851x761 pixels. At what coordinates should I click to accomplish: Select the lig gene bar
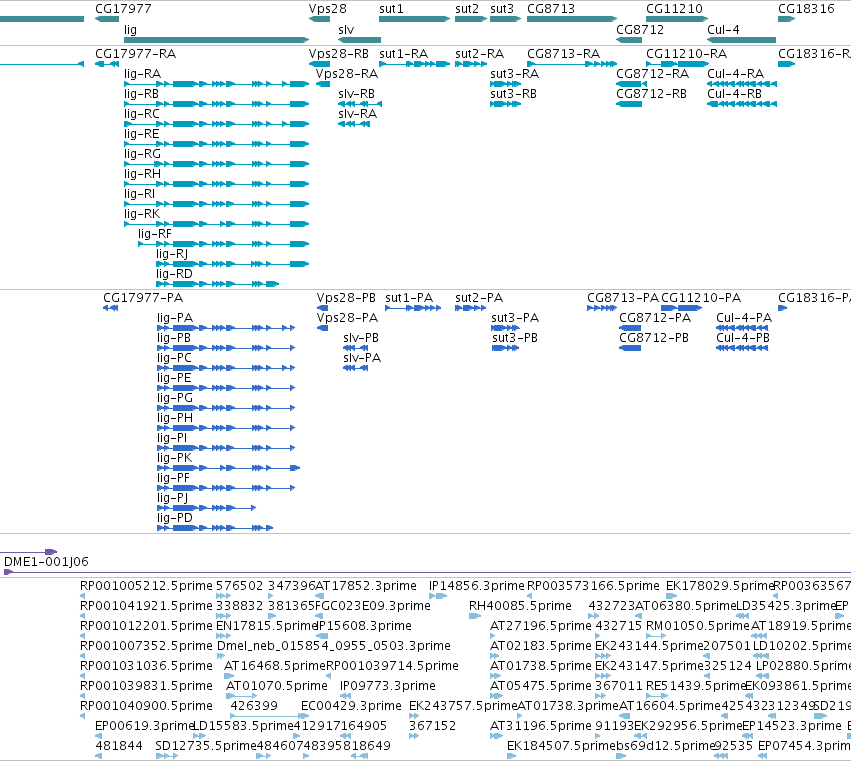click(x=217, y=40)
